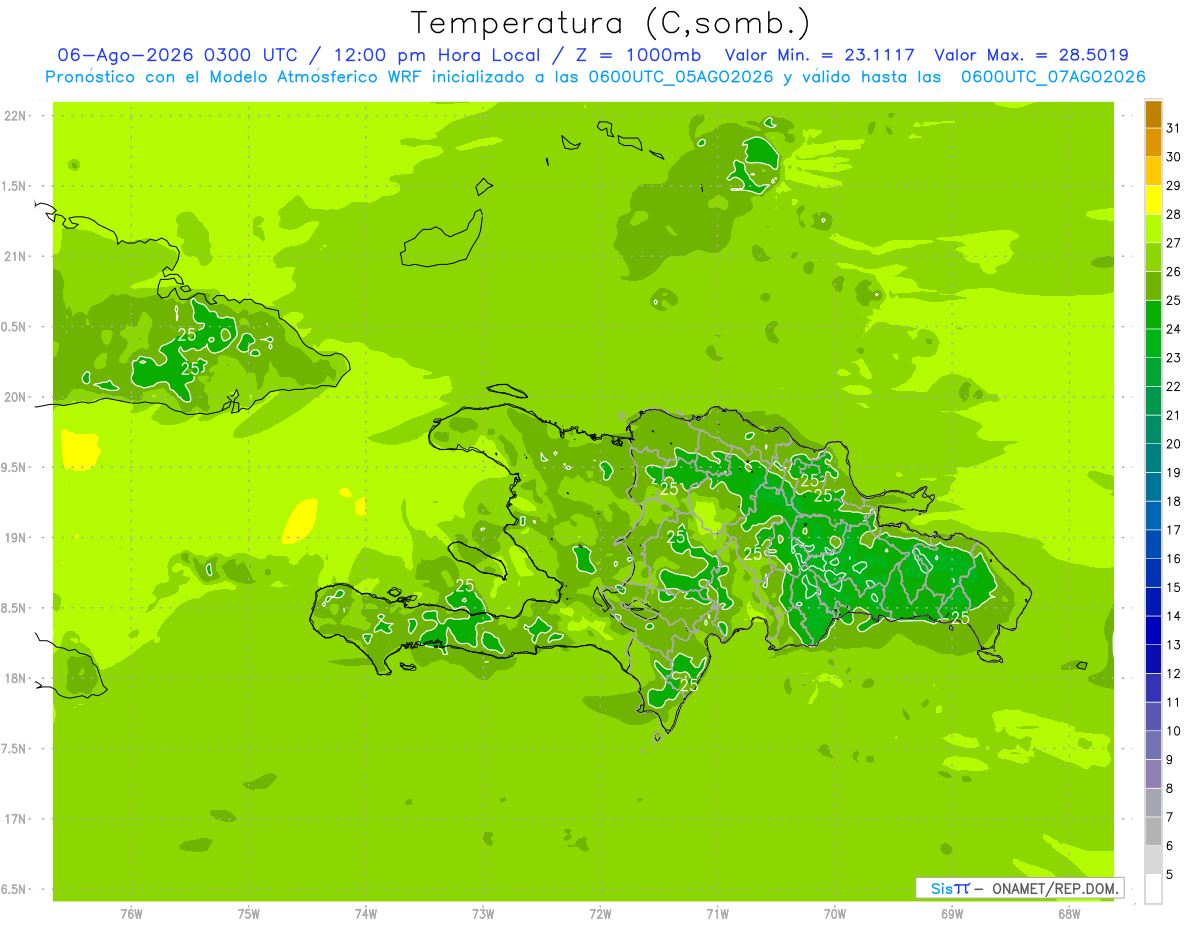Click the yellow legend swatch between 28 and 29
The width and height of the screenshot is (1200, 927).
click(1153, 200)
